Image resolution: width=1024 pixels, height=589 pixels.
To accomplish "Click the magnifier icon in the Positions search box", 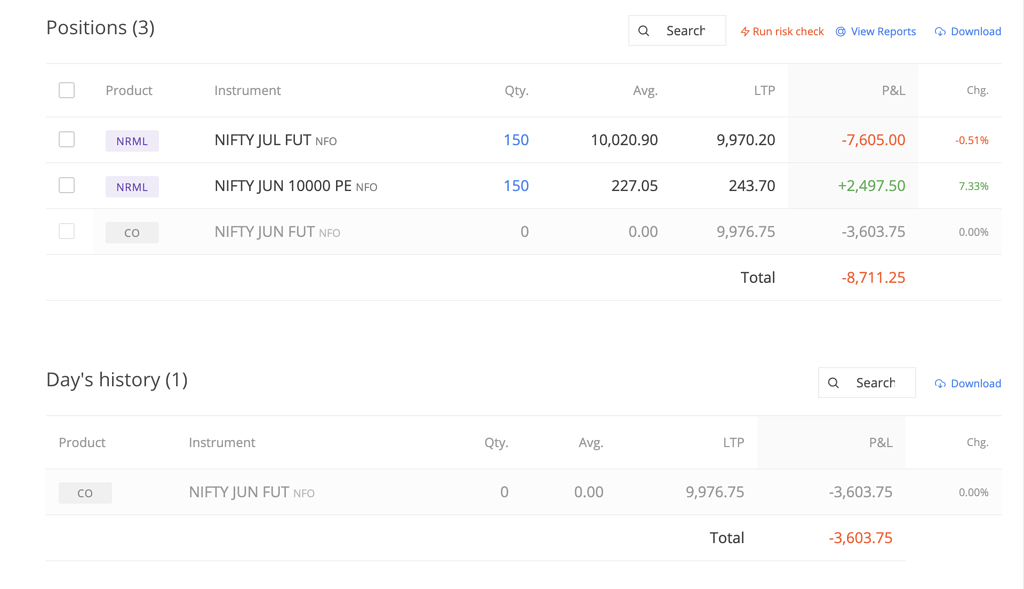I will pyautogui.click(x=644, y=30).
